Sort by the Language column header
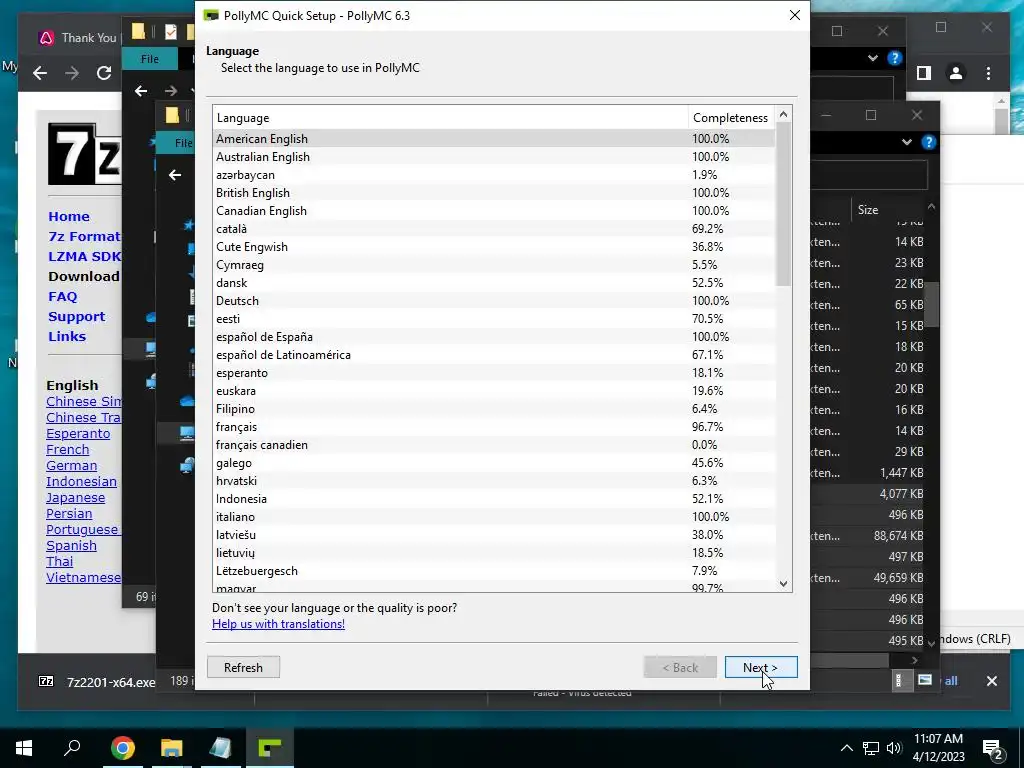Image resolution: width=1024 pixels, height=768 pixels. 450,118
